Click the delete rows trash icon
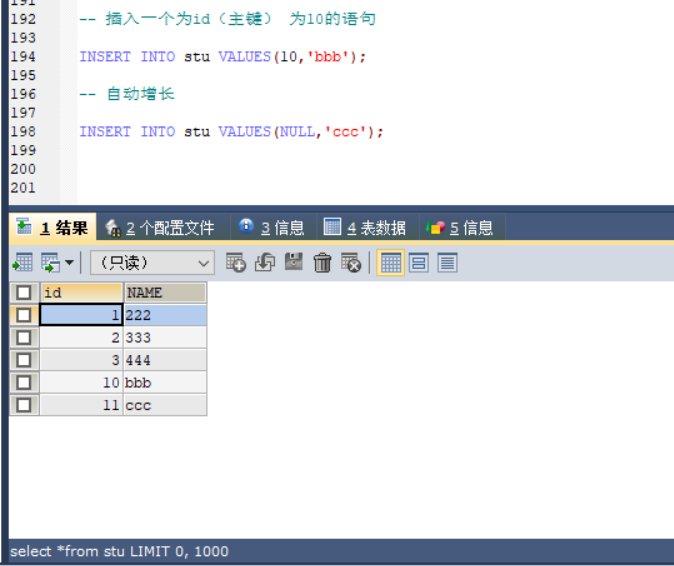 tap(322, 262)
